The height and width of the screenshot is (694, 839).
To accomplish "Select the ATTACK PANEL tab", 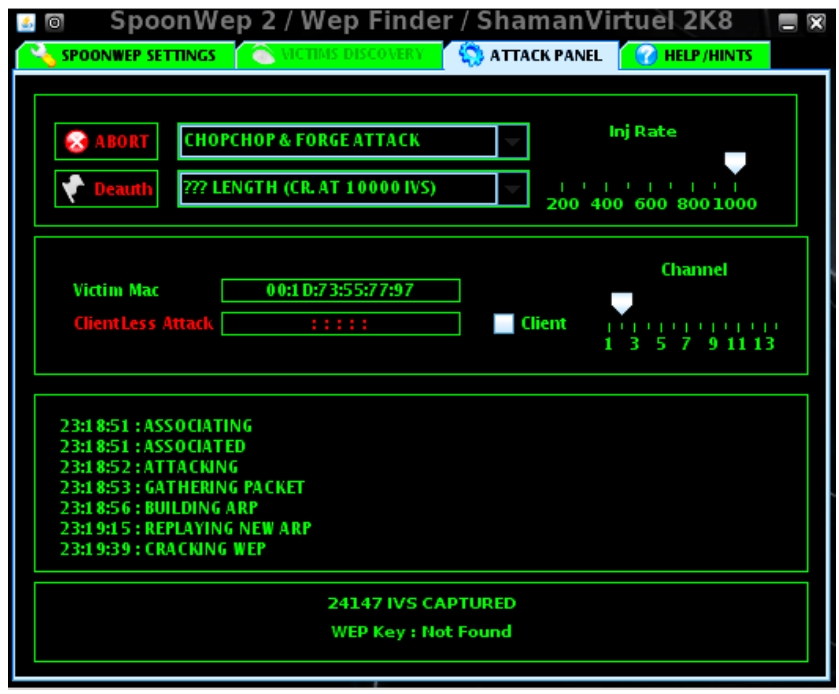I will (x=532, y=55).
